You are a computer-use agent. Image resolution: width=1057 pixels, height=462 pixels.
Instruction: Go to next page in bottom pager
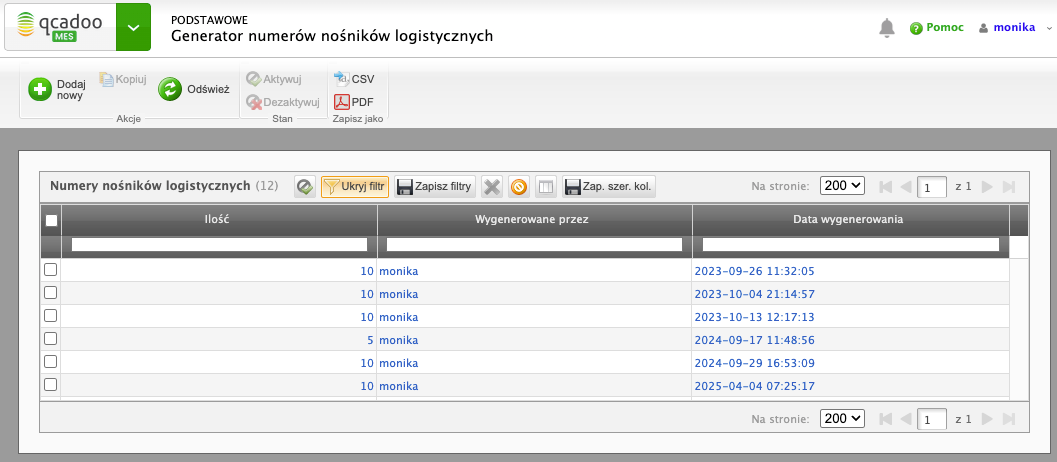click(x=987, y=419)
